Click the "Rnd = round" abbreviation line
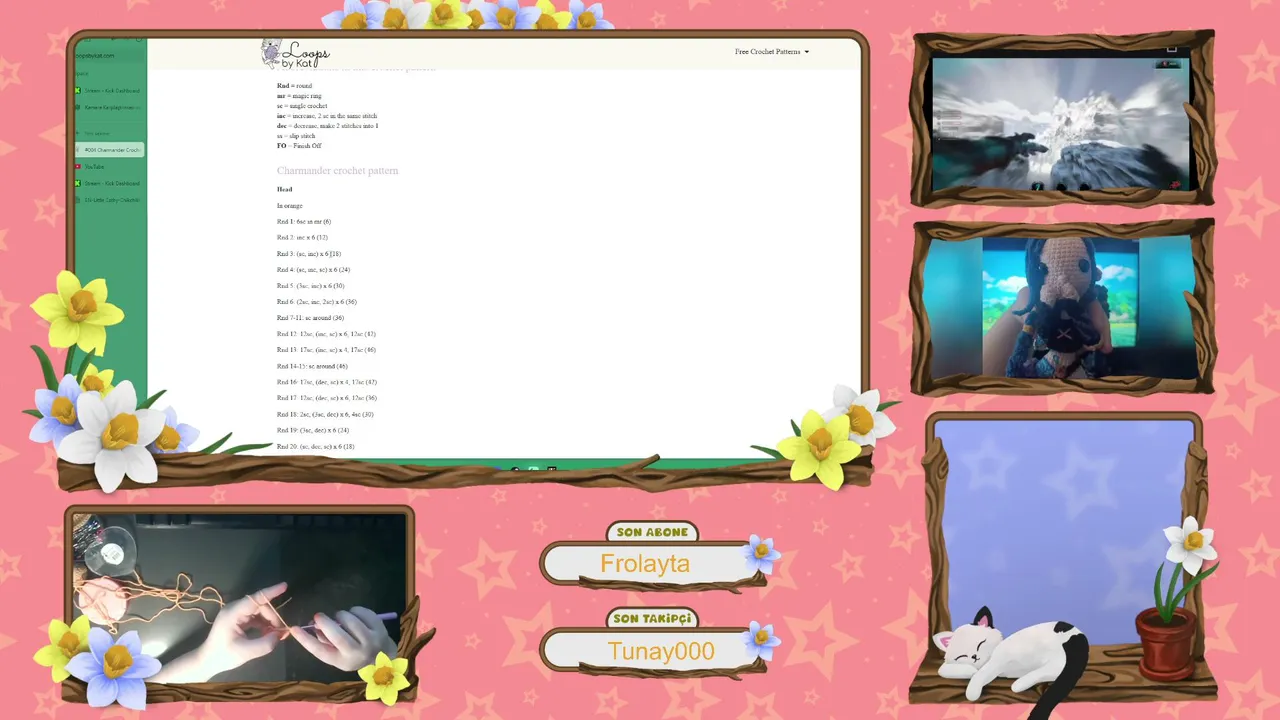 [x=294, y=86]
